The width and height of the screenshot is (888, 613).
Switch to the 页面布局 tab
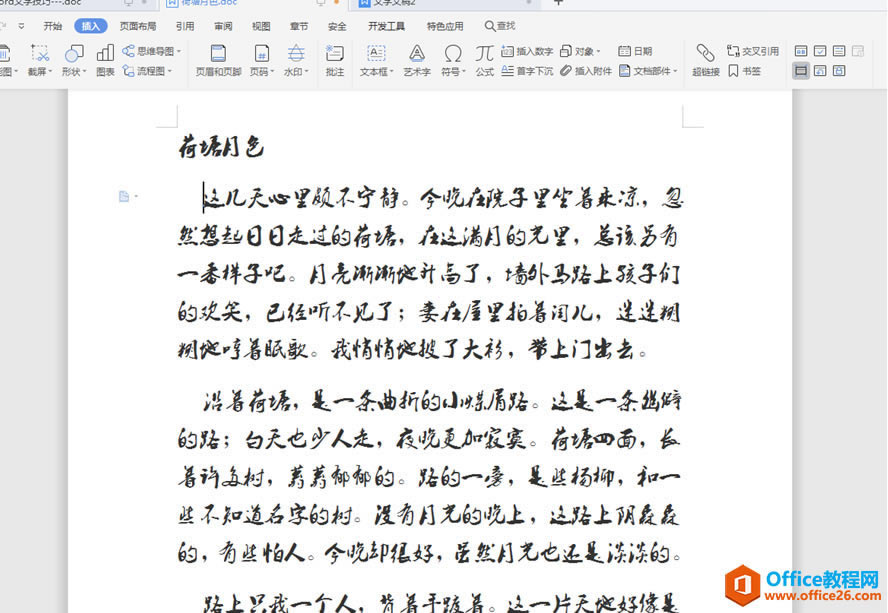[x=138, y=26]
